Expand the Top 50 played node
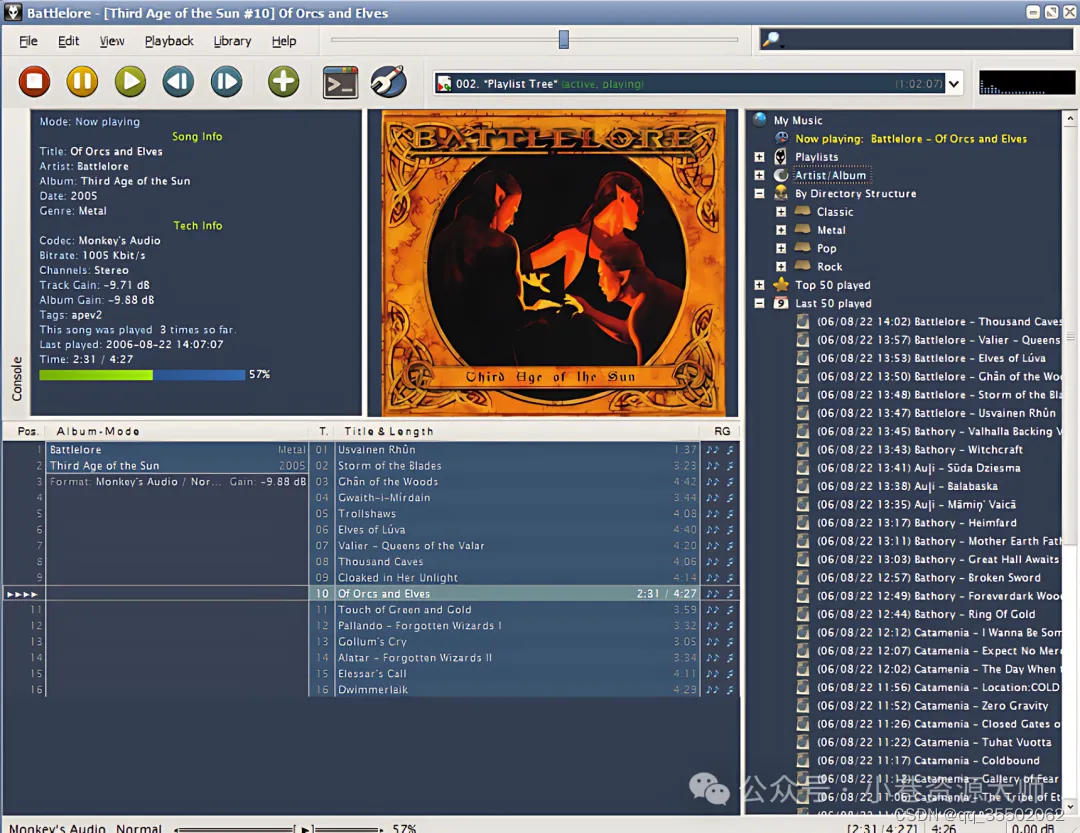 pos(760,285)
